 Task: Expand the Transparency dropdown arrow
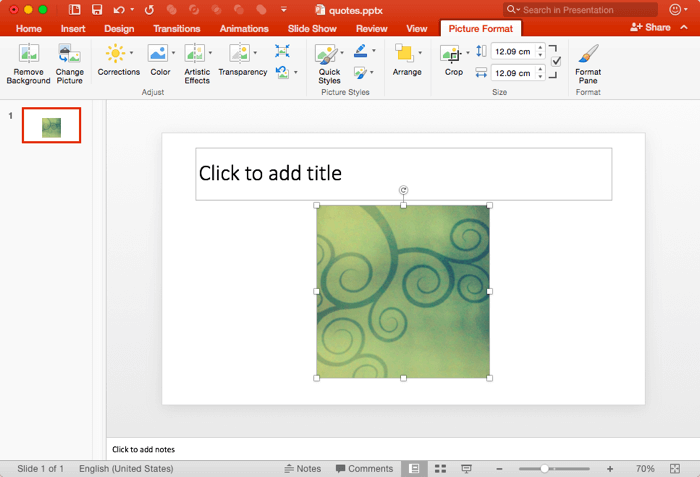coord(255,53)
